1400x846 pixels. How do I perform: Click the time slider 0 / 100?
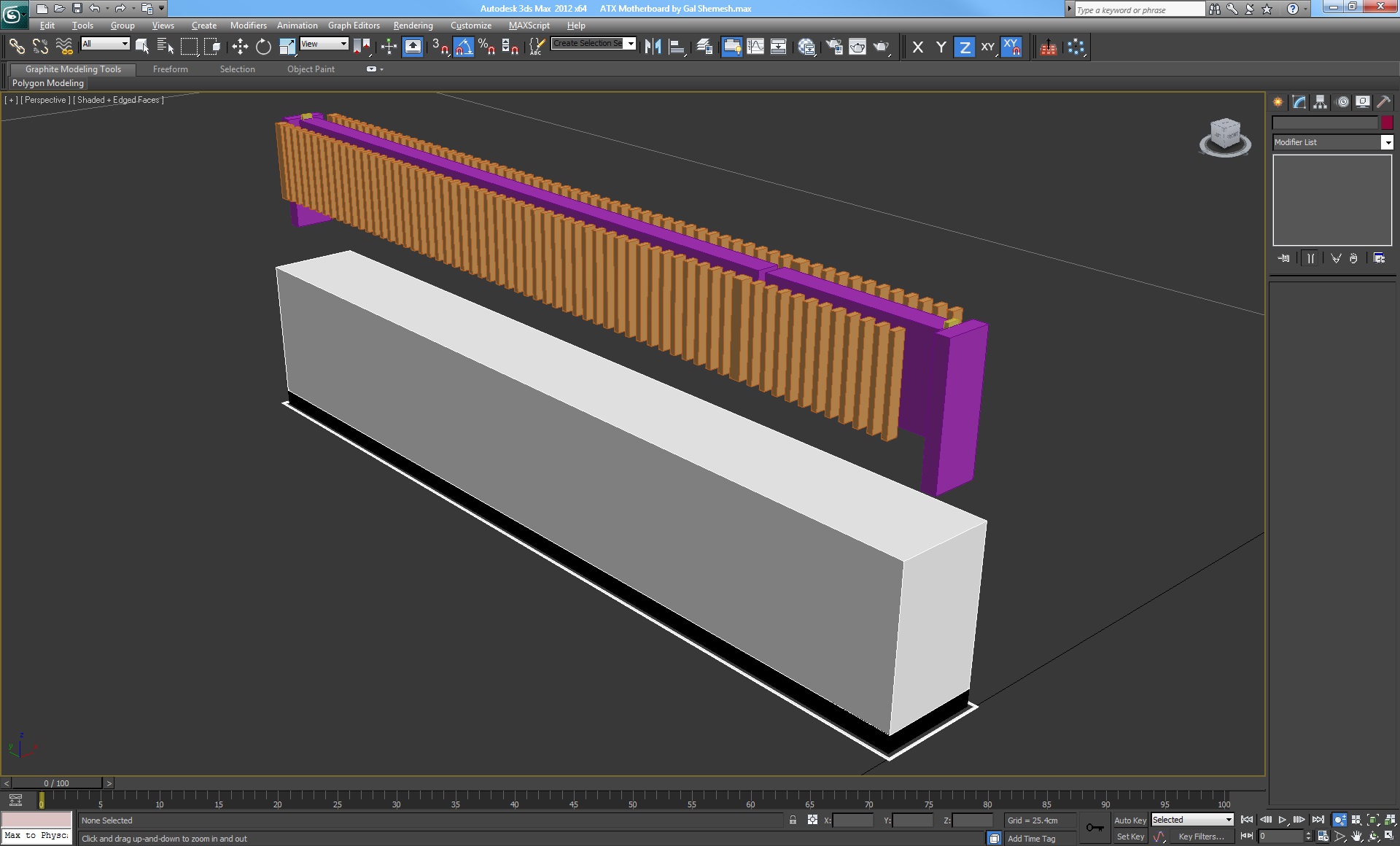coord(57,783)
